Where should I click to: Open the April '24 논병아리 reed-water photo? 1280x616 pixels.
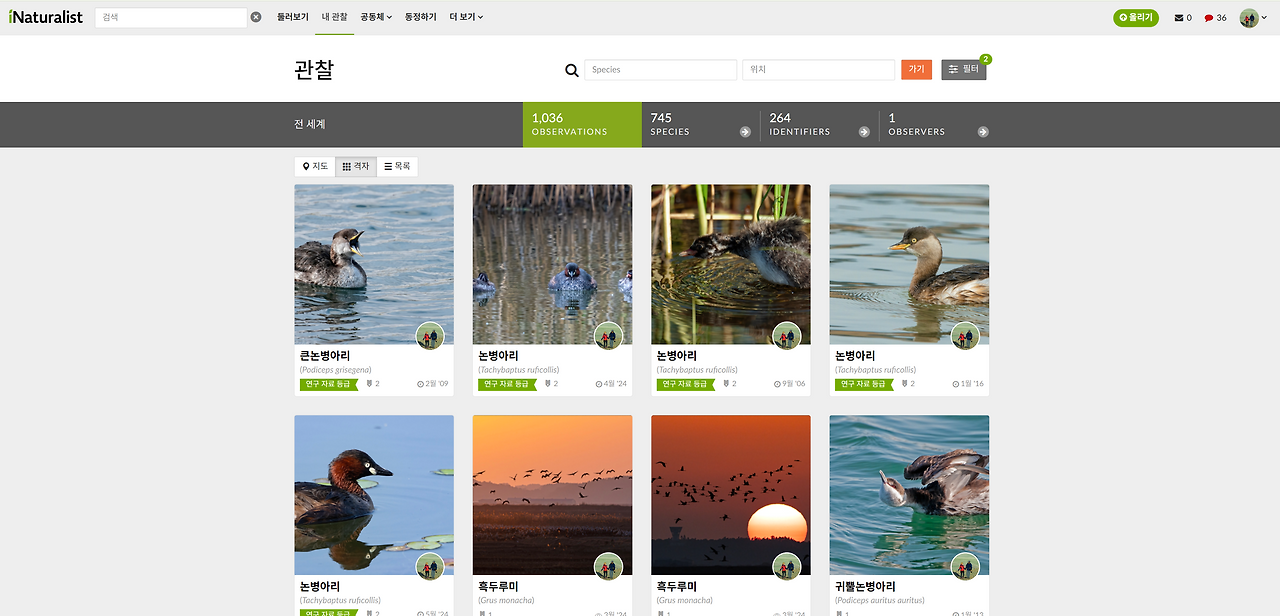tap(552, 264)
